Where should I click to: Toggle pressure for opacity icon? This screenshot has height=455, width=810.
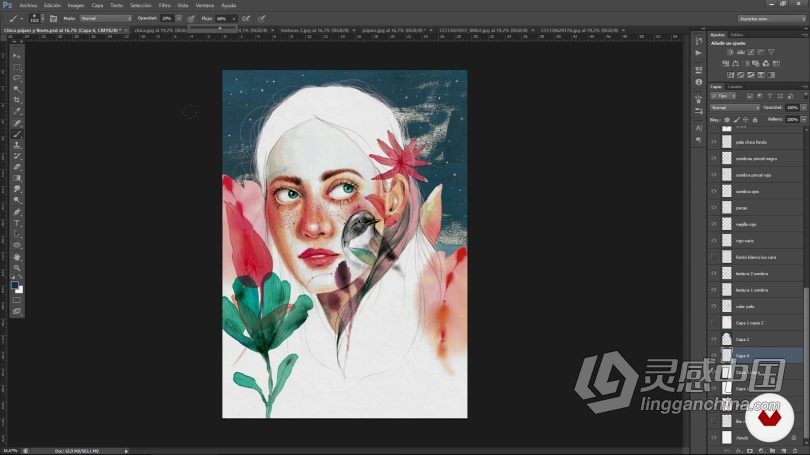(x=191, y=19)
